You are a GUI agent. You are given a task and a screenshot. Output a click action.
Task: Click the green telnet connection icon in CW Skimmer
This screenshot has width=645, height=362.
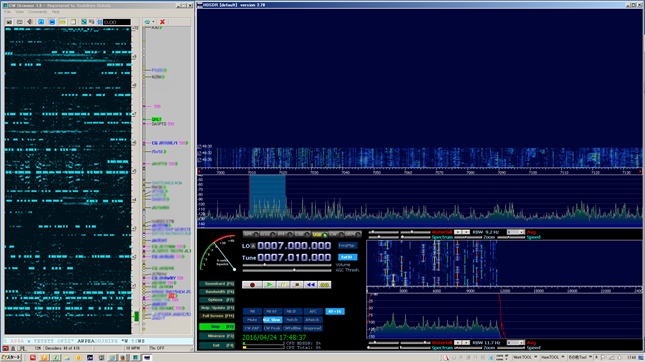(x=147, y=22)
